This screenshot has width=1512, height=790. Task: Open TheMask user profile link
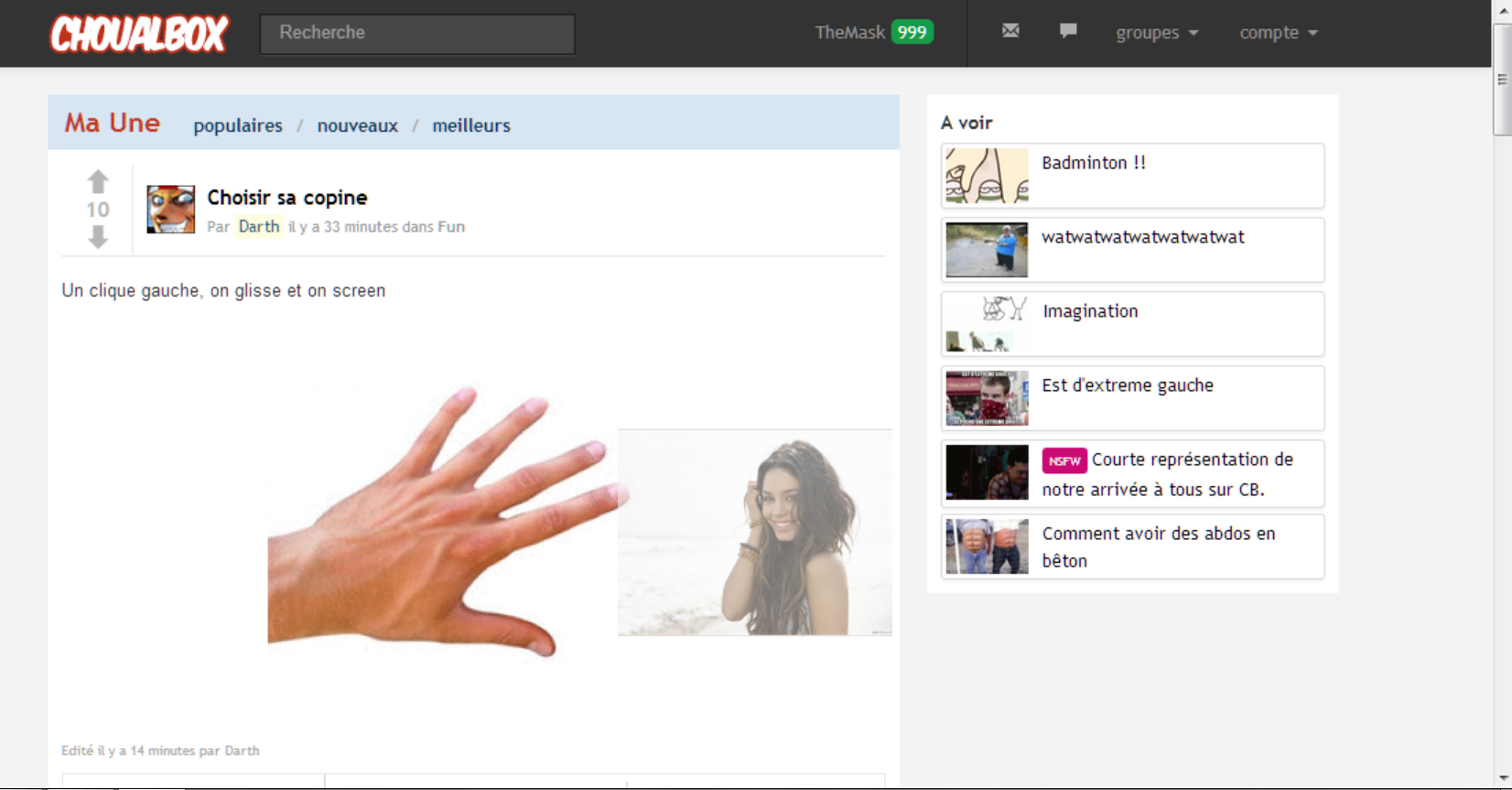point(849,33)
